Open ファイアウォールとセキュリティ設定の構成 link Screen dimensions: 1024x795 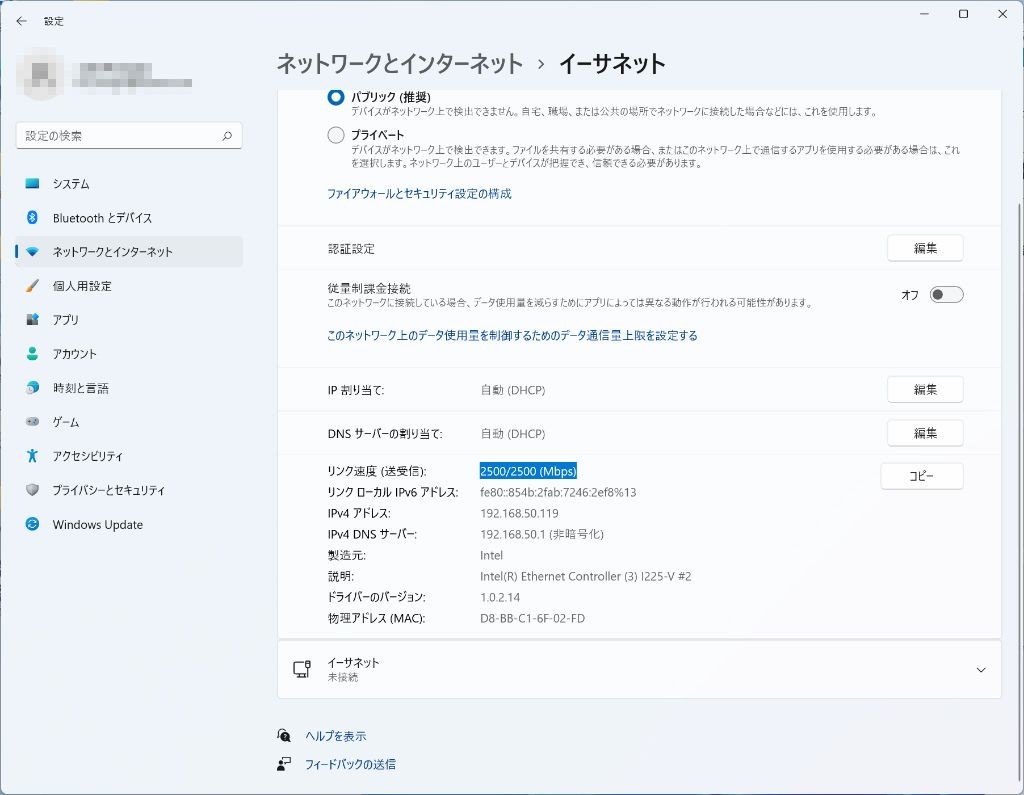[419, 194]
